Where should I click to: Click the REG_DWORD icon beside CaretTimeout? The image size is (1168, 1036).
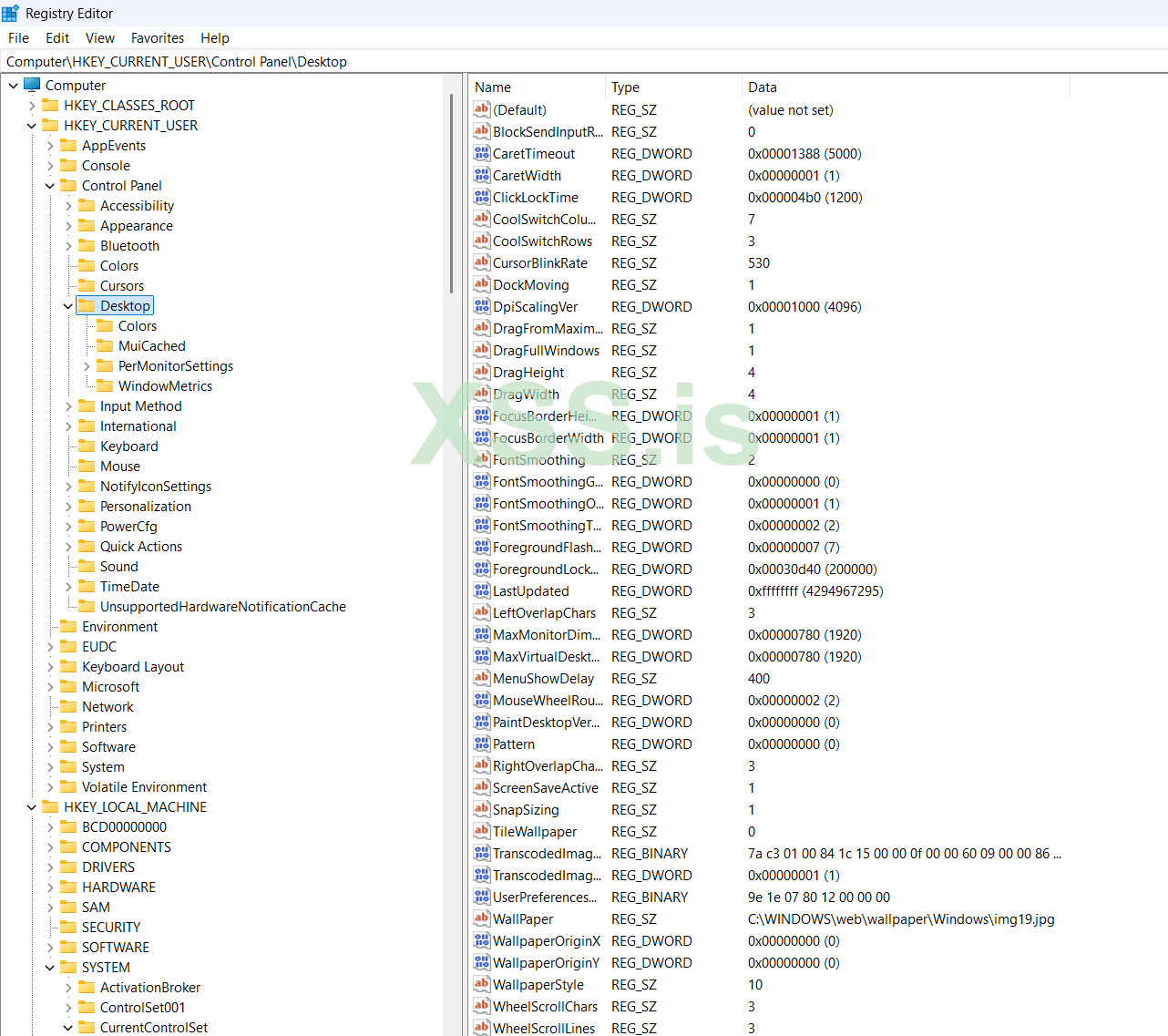click(480, 153)
